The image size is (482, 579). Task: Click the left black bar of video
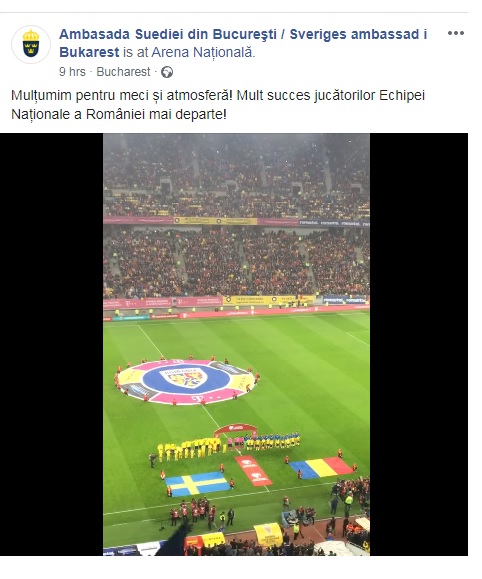(52, 344)
